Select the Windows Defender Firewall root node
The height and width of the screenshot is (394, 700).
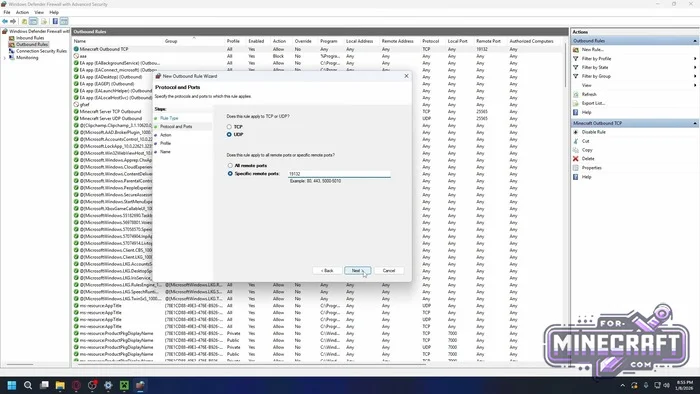(39, 32)
